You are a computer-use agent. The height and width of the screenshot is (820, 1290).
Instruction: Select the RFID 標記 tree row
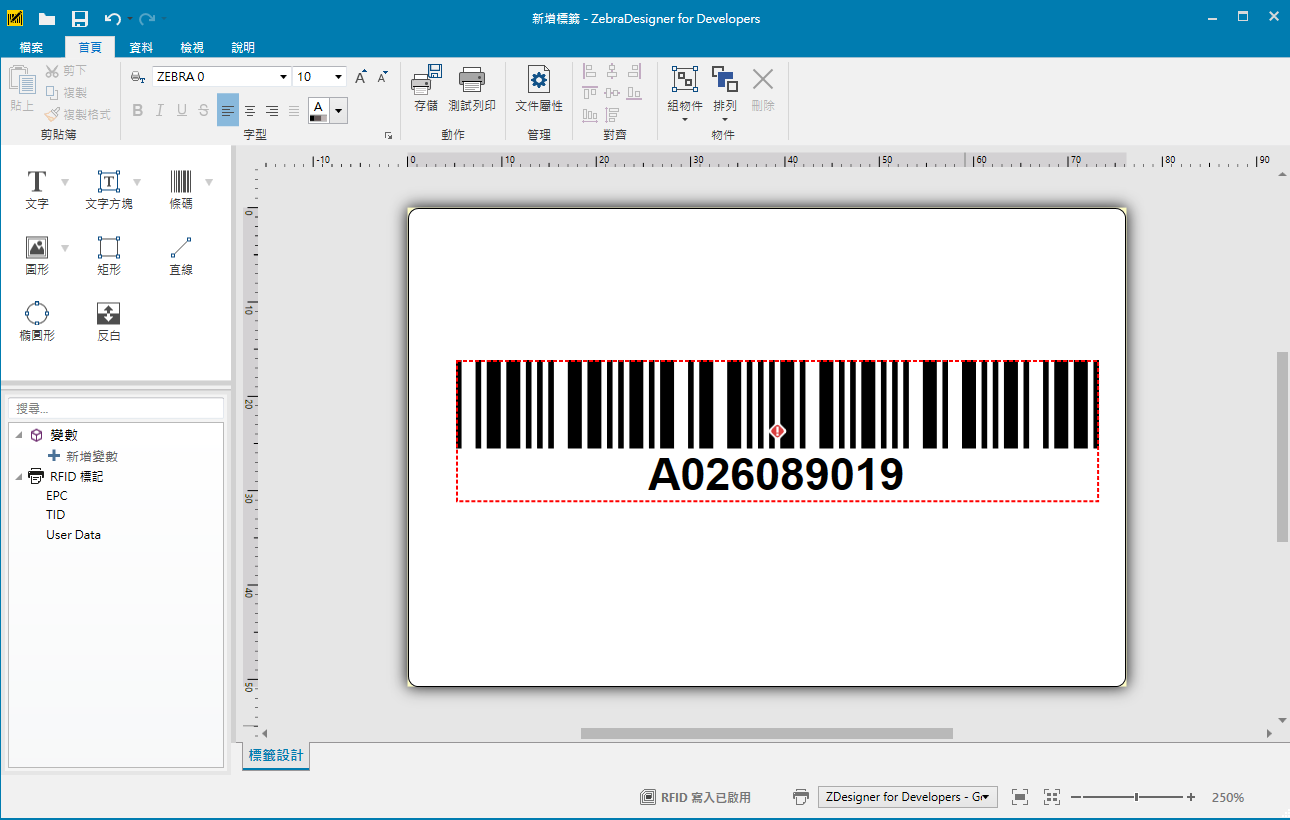tap(66, 476)
